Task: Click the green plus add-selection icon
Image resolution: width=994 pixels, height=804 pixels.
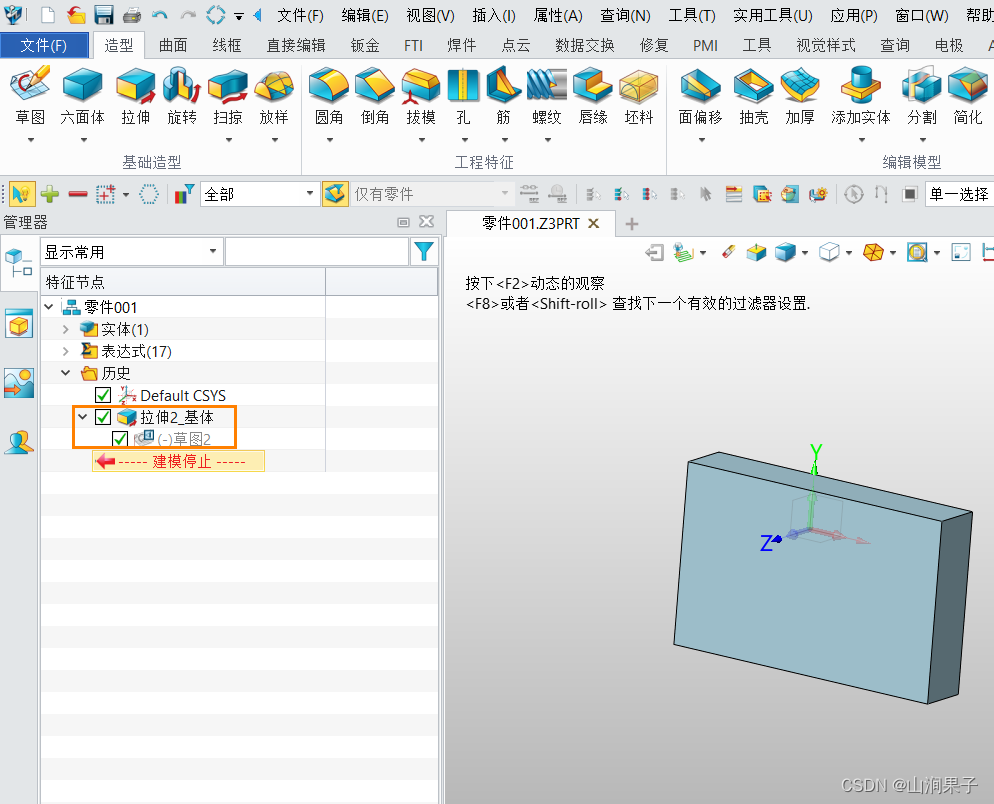Action: click(x=49, y=193)
